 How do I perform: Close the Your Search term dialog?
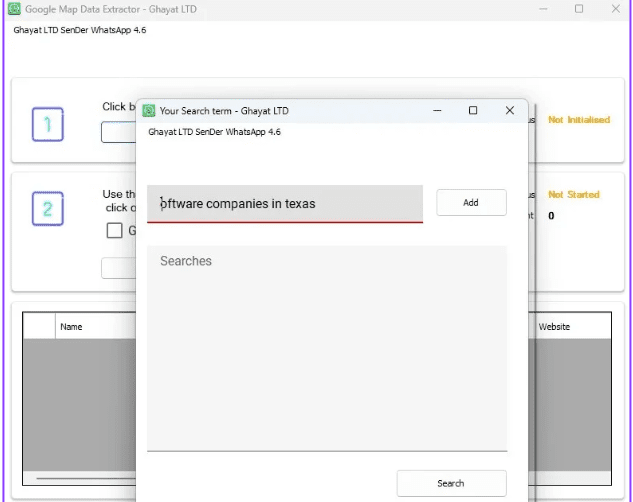click(x=510, y=110)
